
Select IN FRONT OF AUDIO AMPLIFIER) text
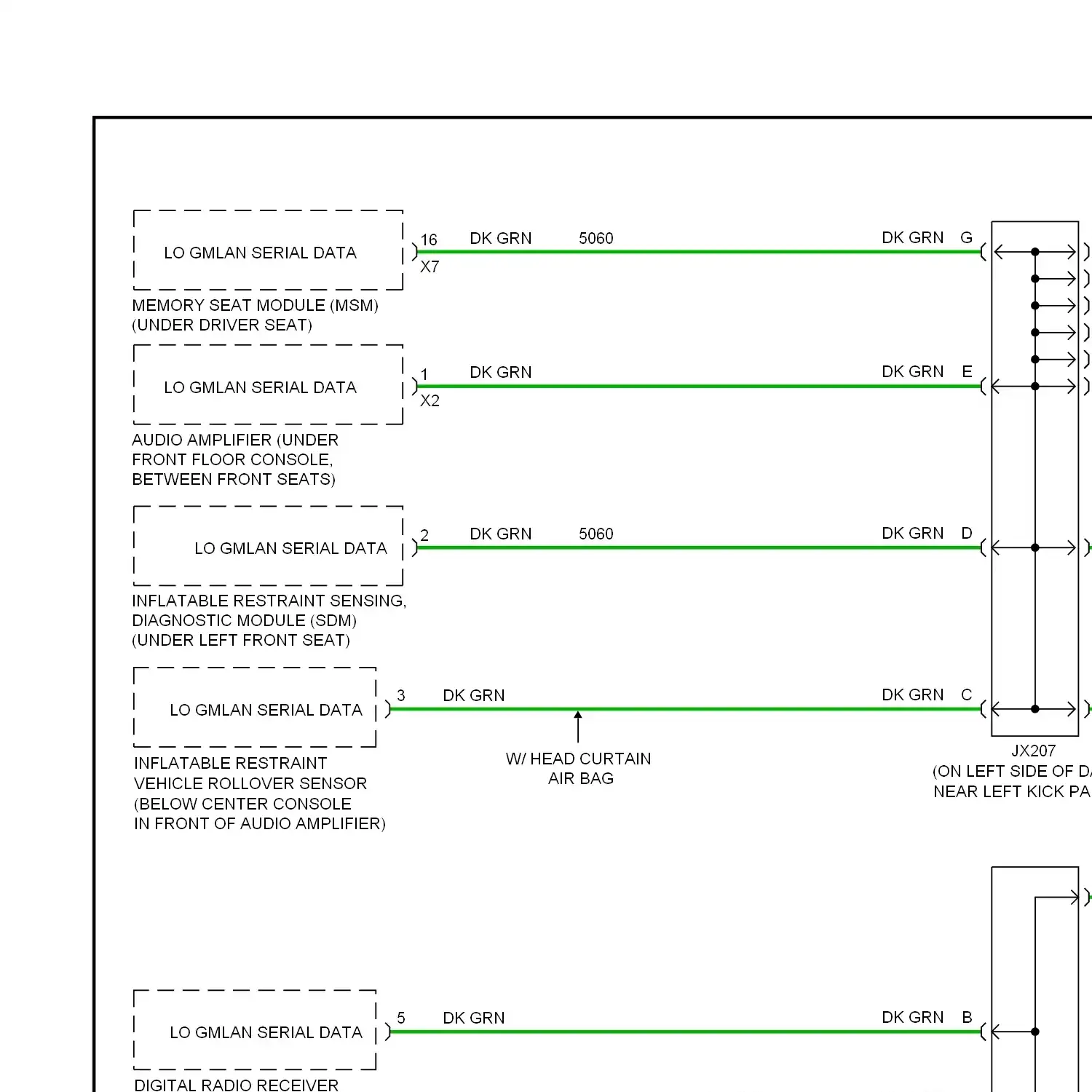tap(260, 823)
